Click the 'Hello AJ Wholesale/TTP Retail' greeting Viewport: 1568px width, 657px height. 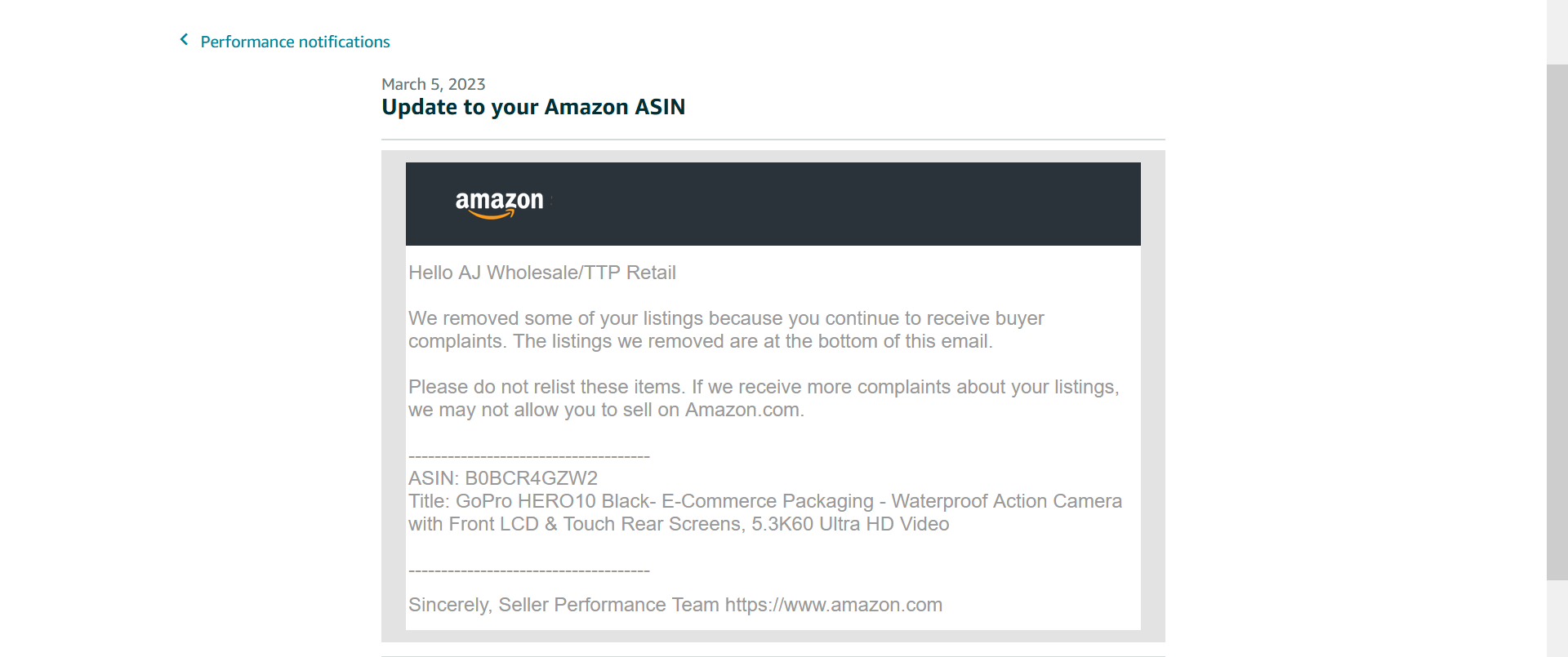[x=541, y=273]
